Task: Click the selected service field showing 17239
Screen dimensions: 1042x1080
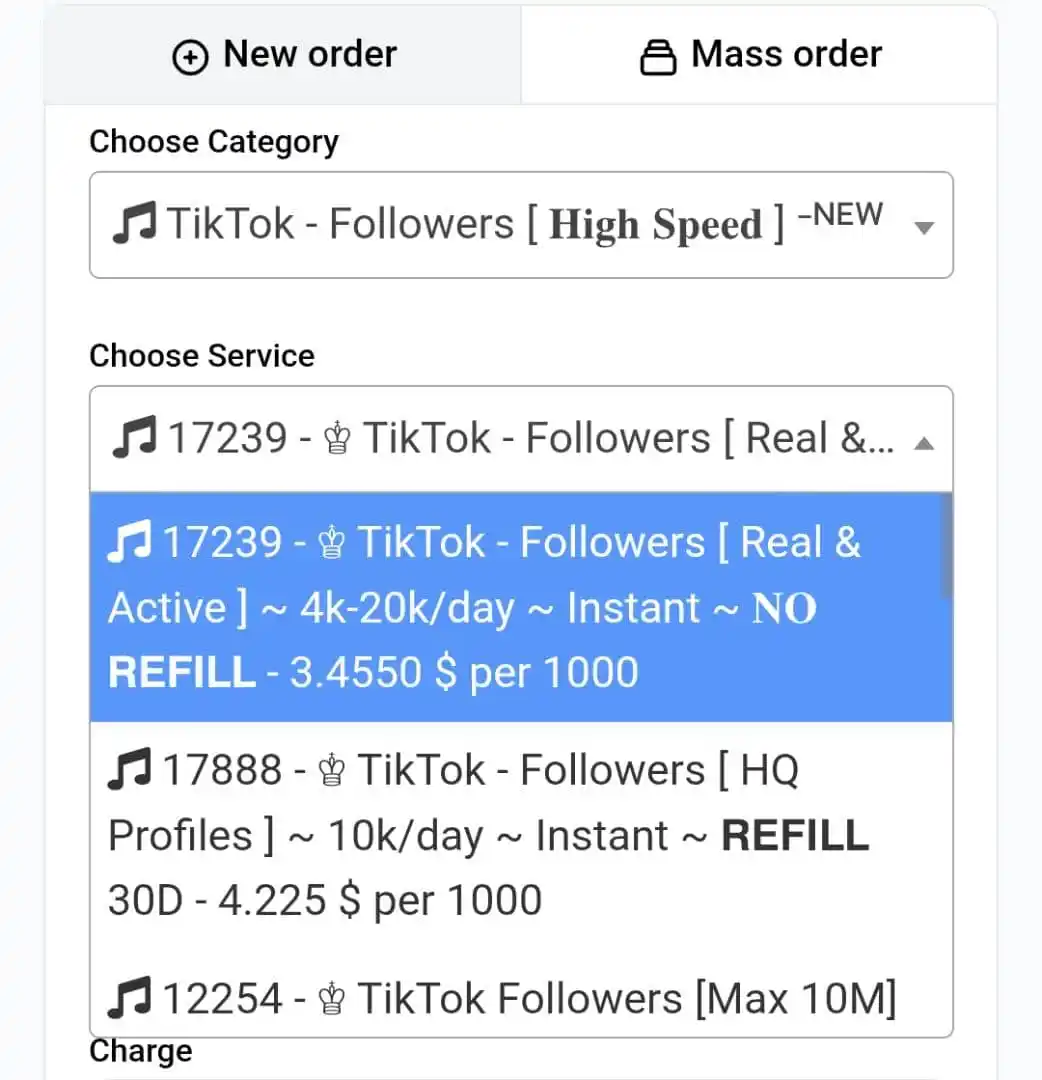Action: pyautogui.click(x=521, y=439)
